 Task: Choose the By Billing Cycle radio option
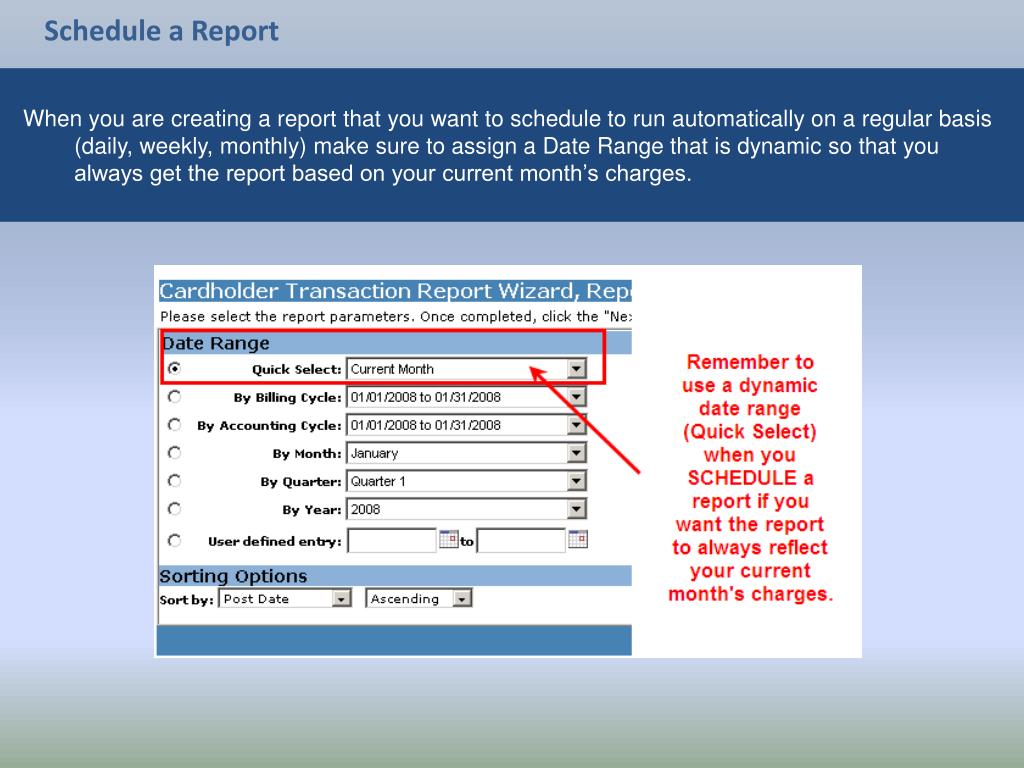(174, 396)
